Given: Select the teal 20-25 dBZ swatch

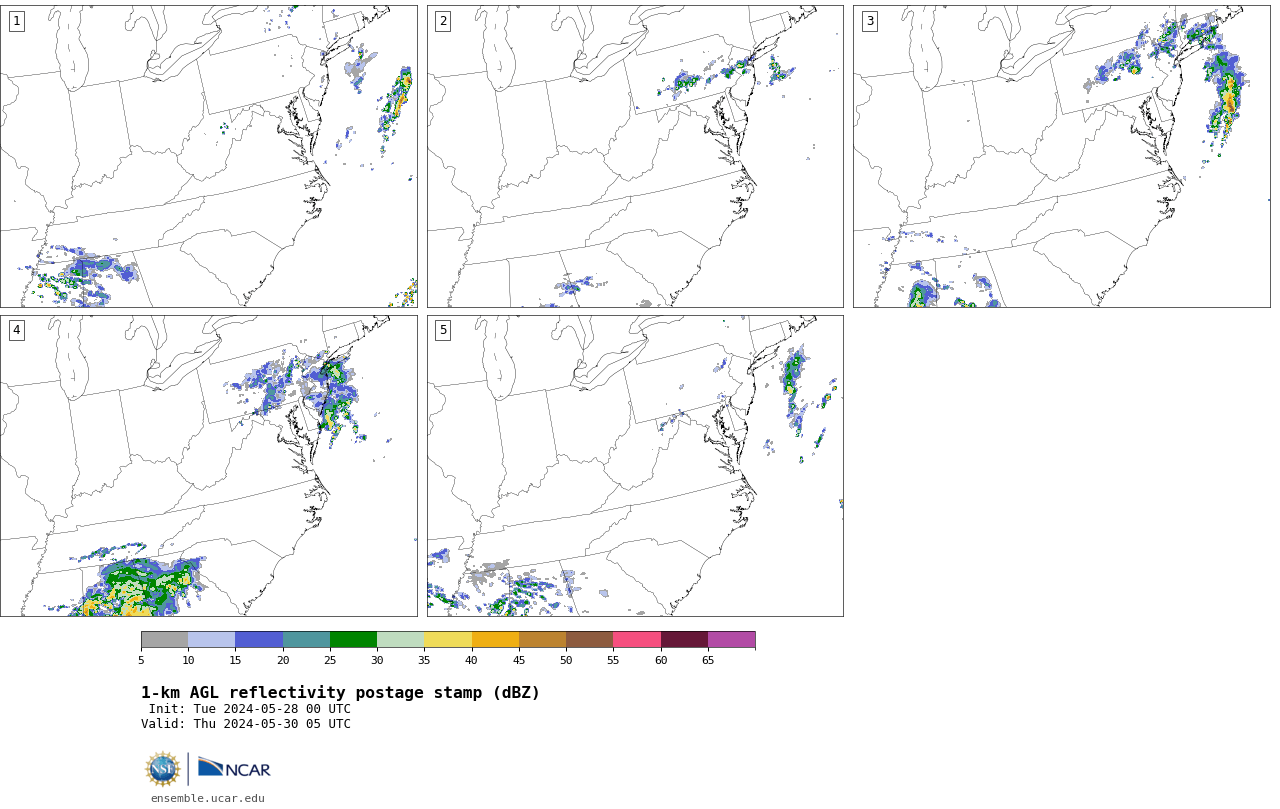Looking at the screenshot, I should click(x=306, y=640).
